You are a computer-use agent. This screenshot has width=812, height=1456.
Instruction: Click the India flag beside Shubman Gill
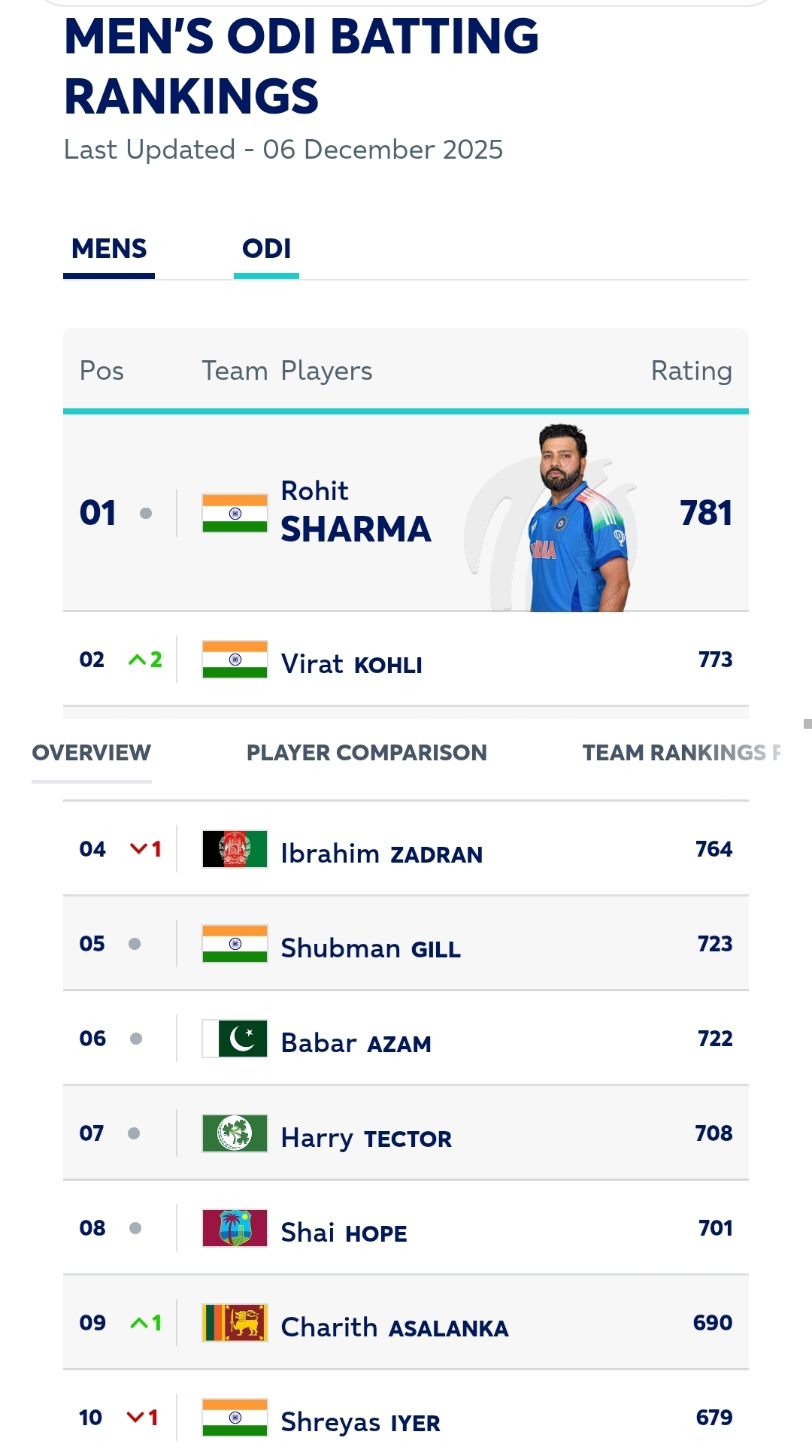pos(234,945)
